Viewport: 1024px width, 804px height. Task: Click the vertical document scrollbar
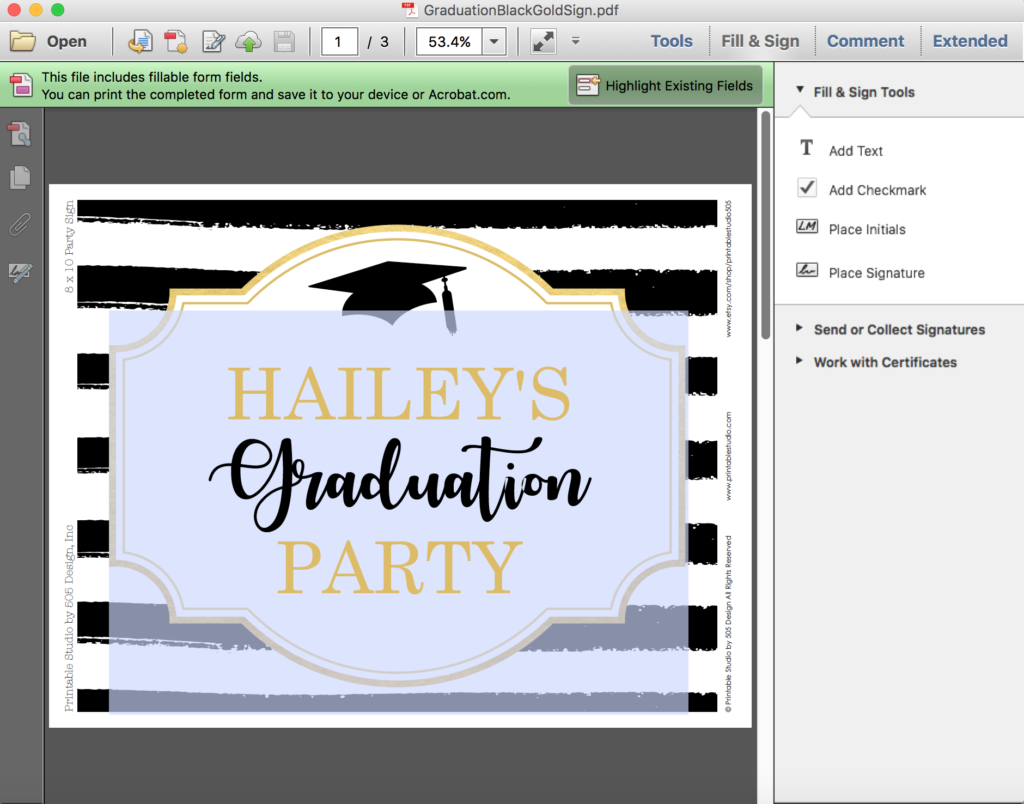click(765, 225)
